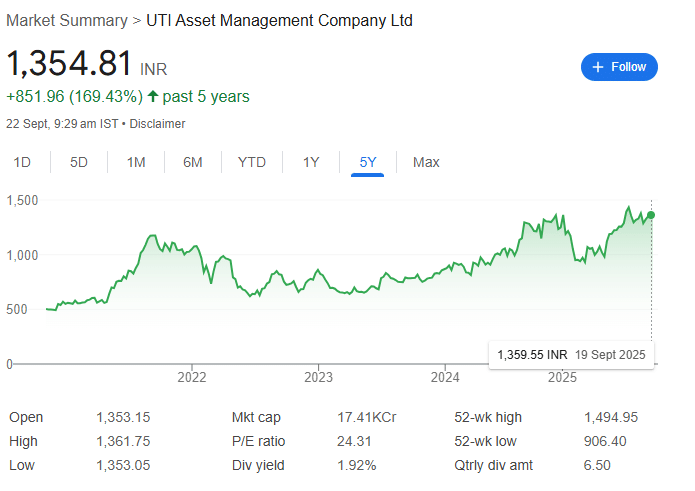Show the 1Y chart view

tap(311, 162)
